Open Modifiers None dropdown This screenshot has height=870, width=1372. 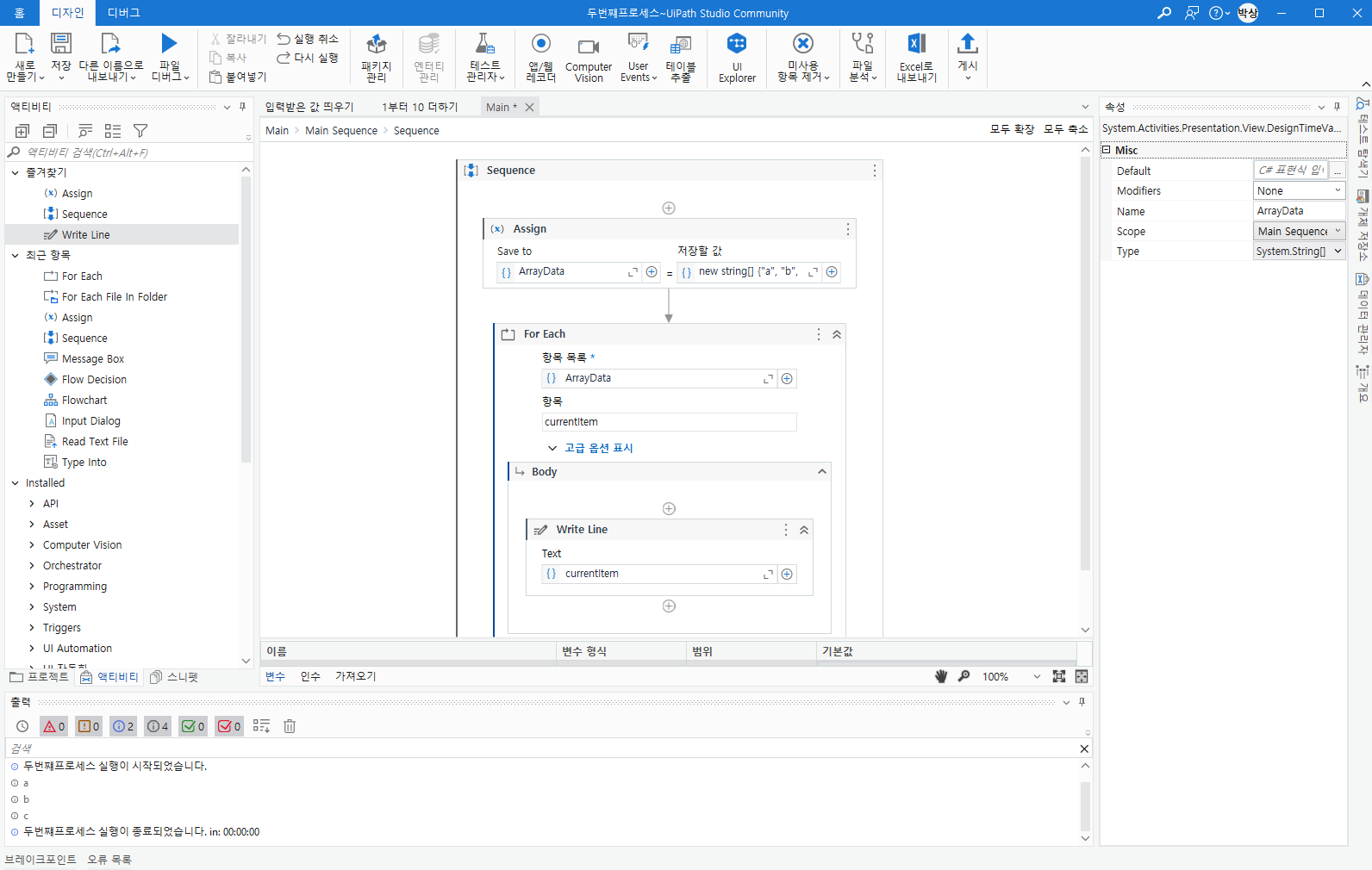coord(1299,190)
